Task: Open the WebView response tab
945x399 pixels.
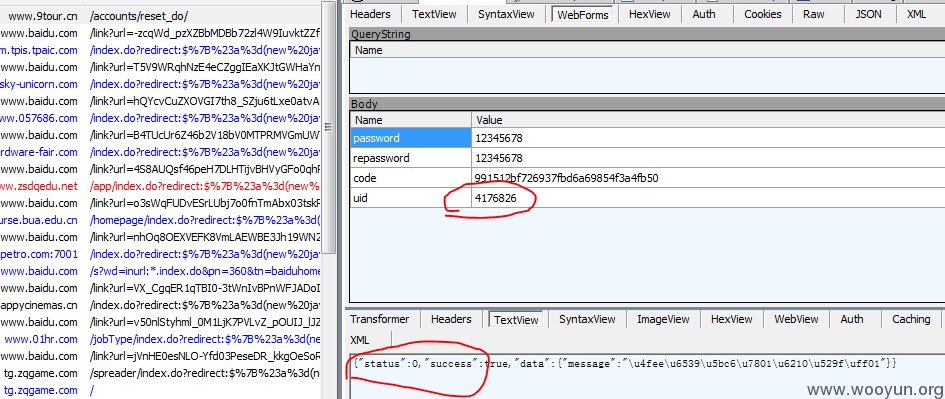Action: (796, 319)
